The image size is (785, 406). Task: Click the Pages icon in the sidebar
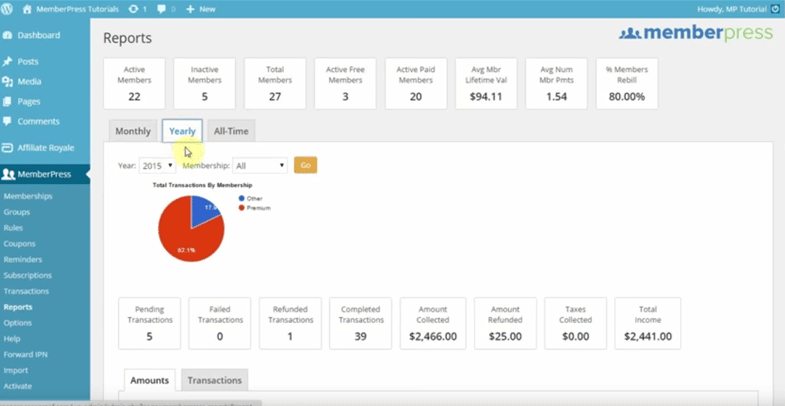7,102
